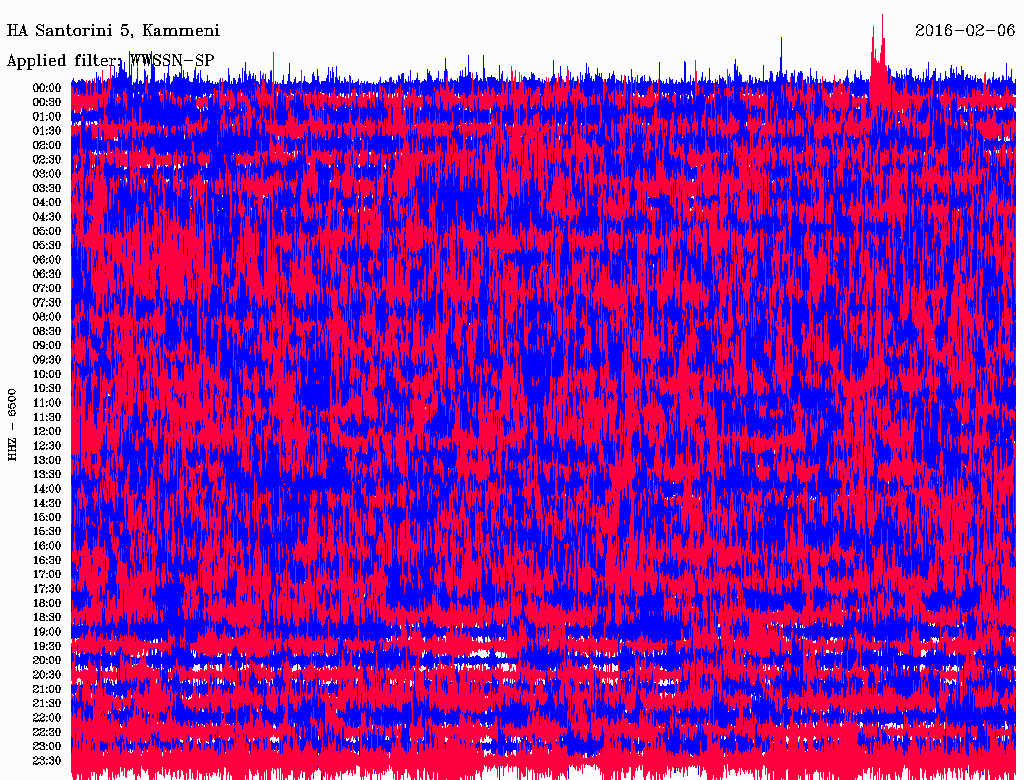
Task: Select the 14:30 time row label
Action: click(46, 503)
